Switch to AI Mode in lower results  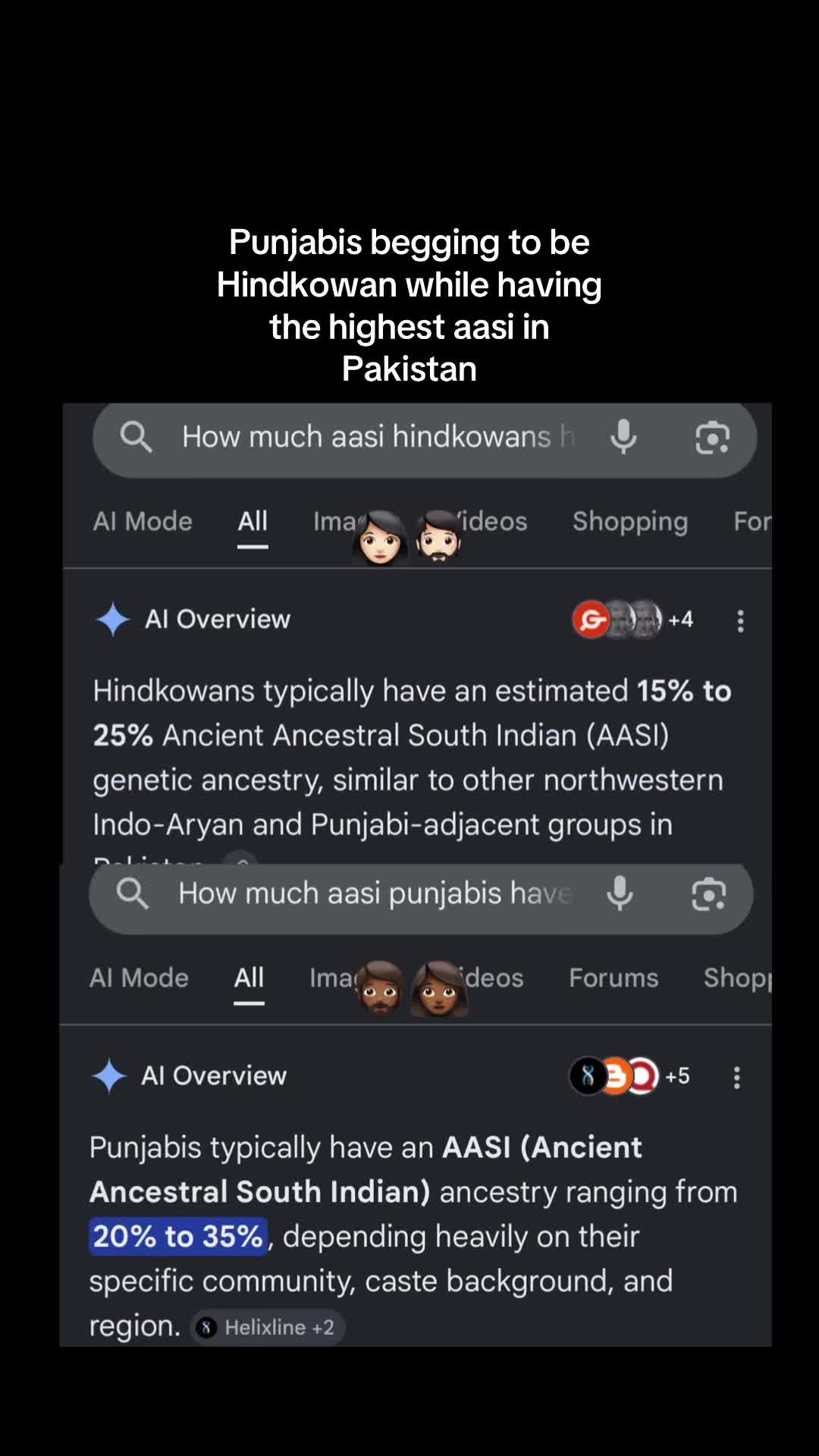[x=139, y=977]
